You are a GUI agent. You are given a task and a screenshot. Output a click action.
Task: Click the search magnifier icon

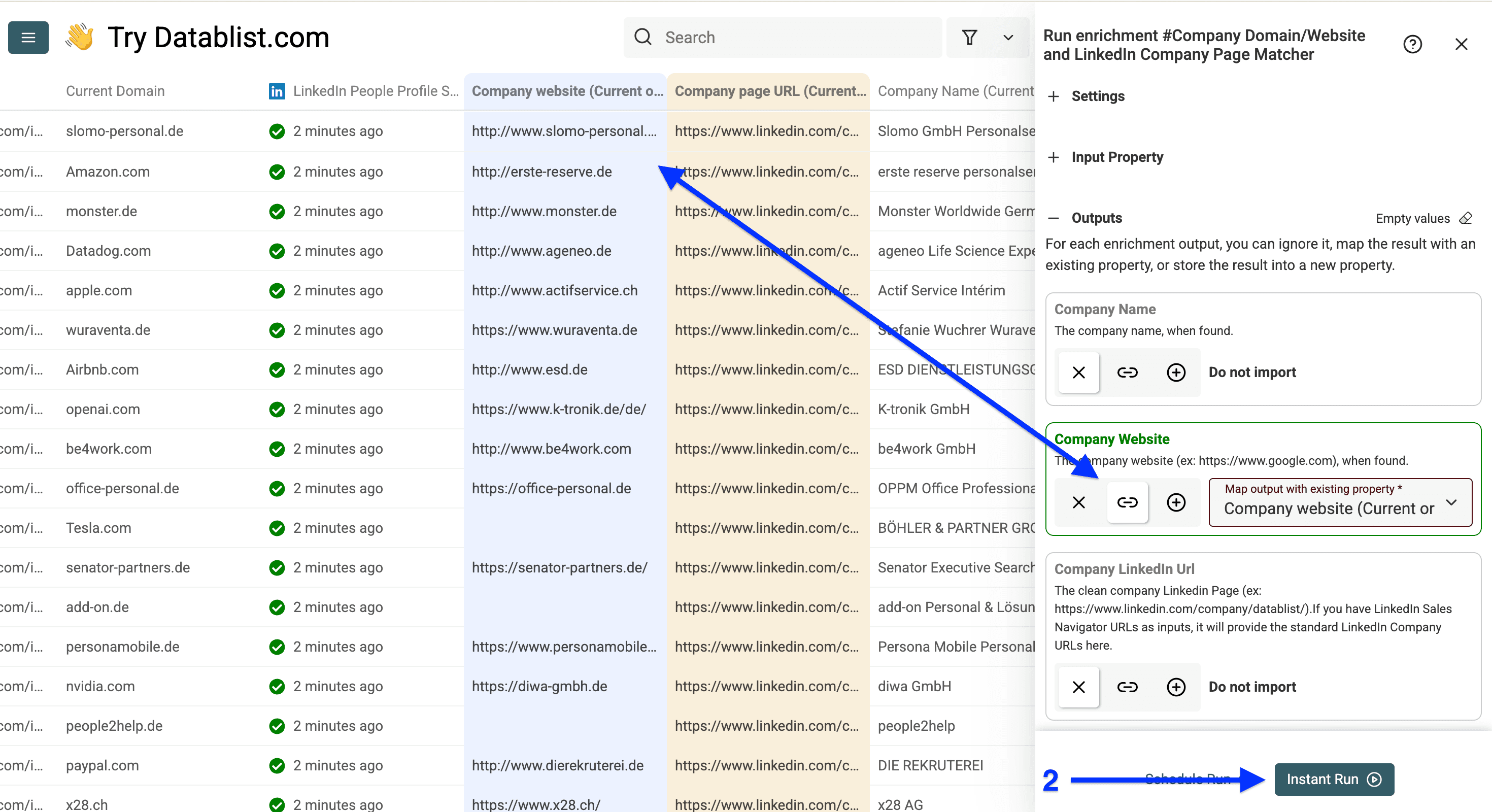click(x=643, y=37)
